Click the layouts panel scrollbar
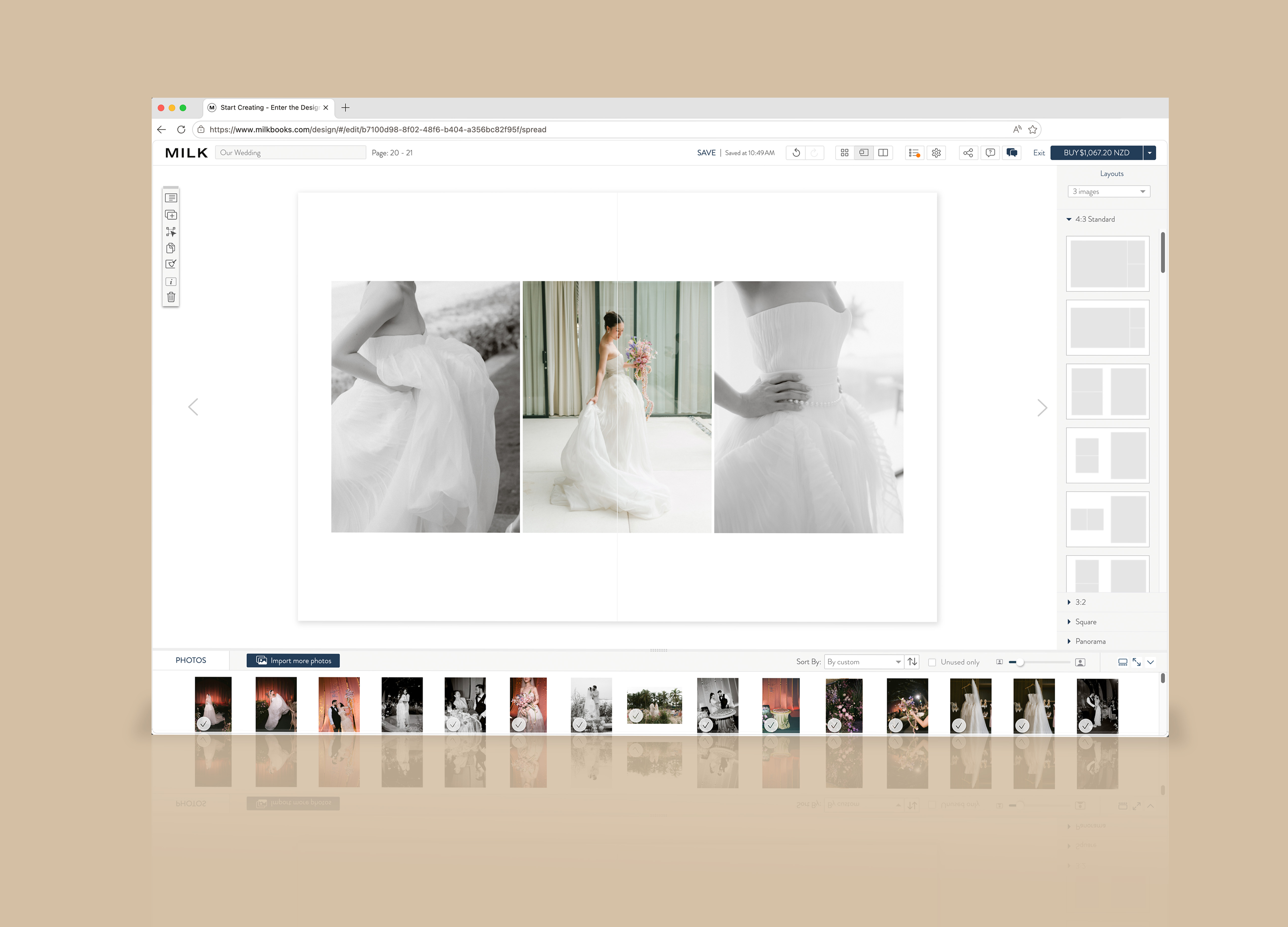This screenshot has width=1288, height=927. click(1163, 253)
